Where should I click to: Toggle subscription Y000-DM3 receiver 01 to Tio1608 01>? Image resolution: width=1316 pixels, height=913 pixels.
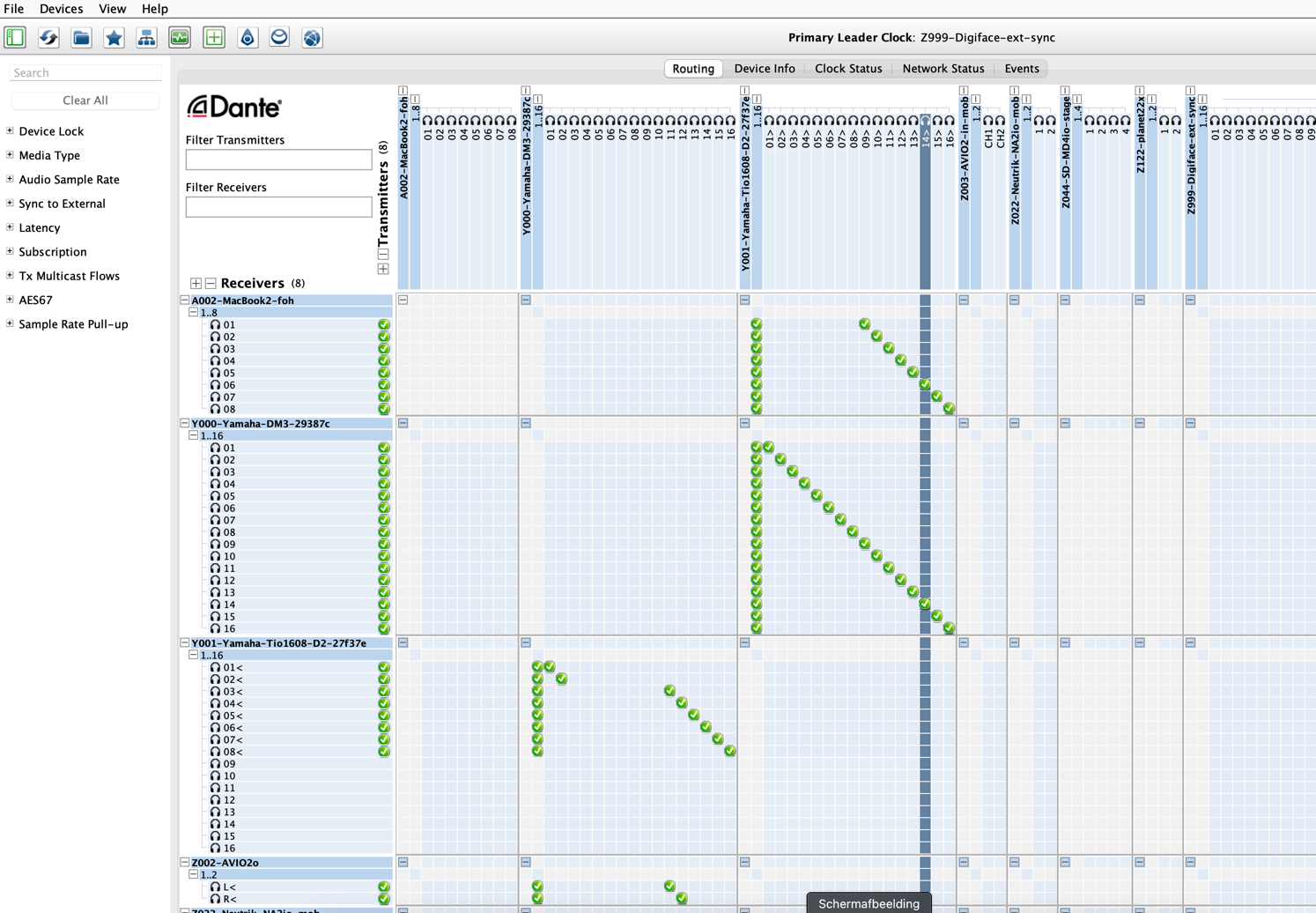coord(769,448)
